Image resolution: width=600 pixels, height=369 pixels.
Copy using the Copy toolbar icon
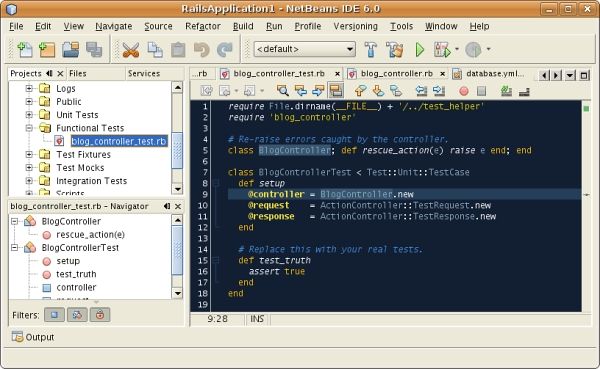[155, 50]
